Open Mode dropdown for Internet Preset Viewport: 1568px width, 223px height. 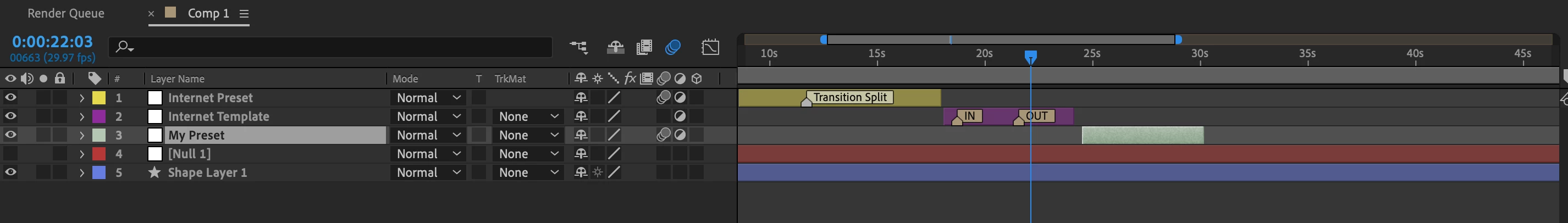point(428,97)
